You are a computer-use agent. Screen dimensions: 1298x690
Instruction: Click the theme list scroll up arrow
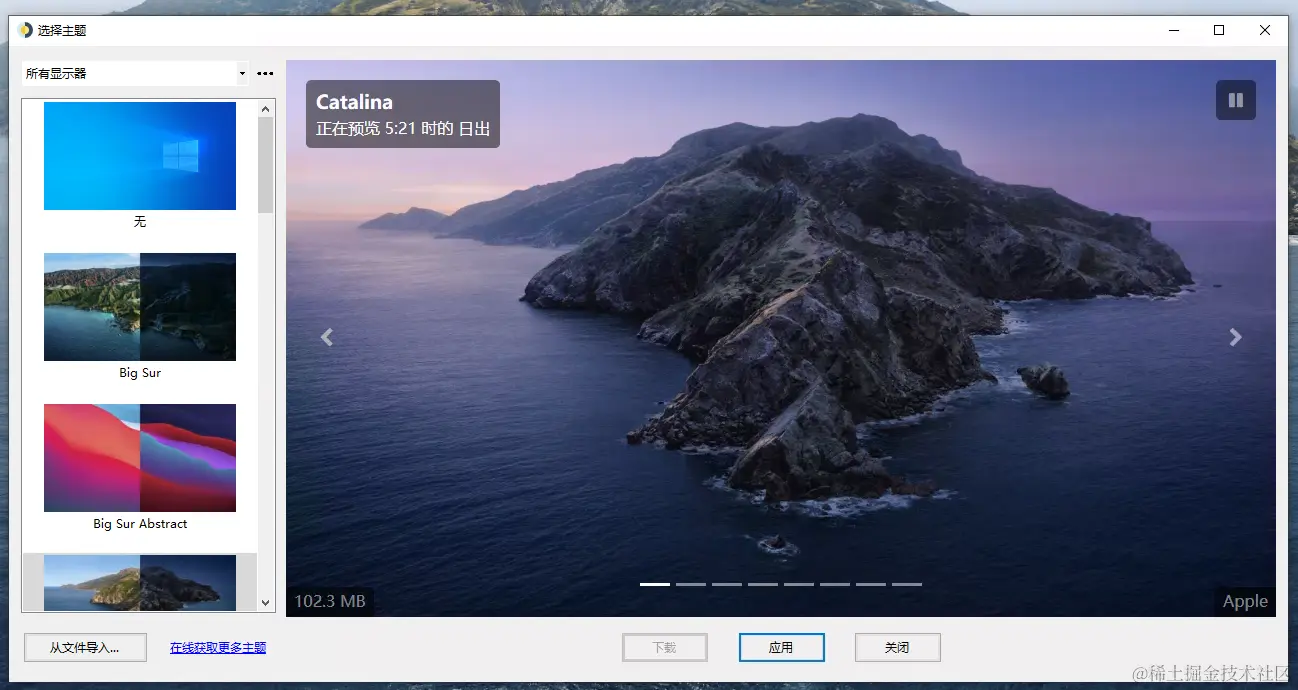click(x=265, y=109)
